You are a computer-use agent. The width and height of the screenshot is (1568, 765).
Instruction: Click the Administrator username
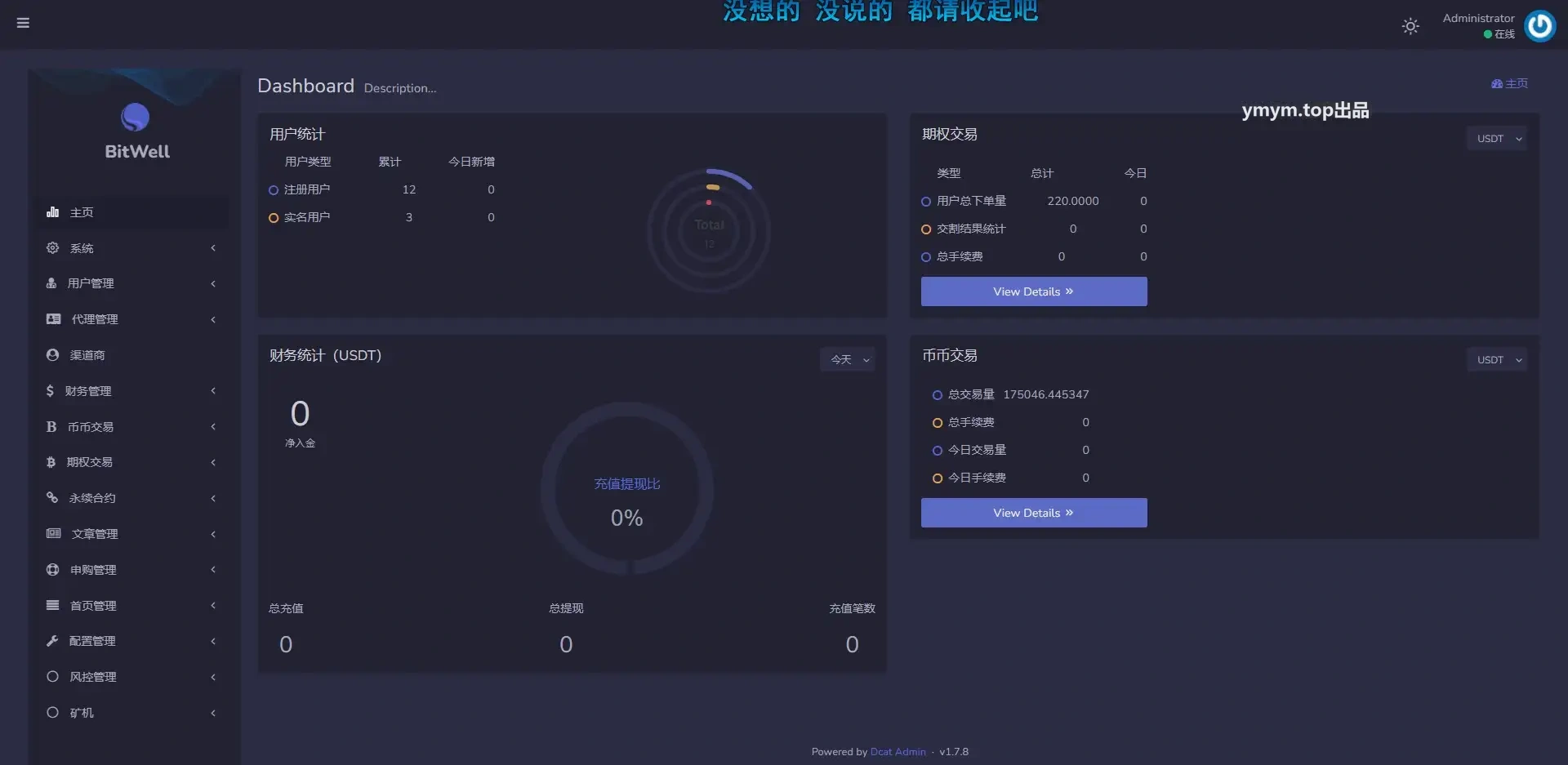1478,18
